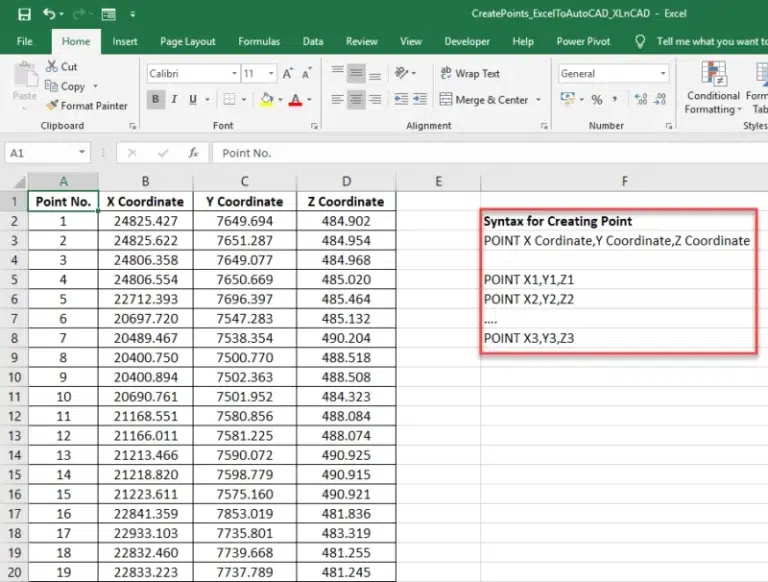Click the Borders icon
The width and height of the screenshot is (768, 582).
229,99
